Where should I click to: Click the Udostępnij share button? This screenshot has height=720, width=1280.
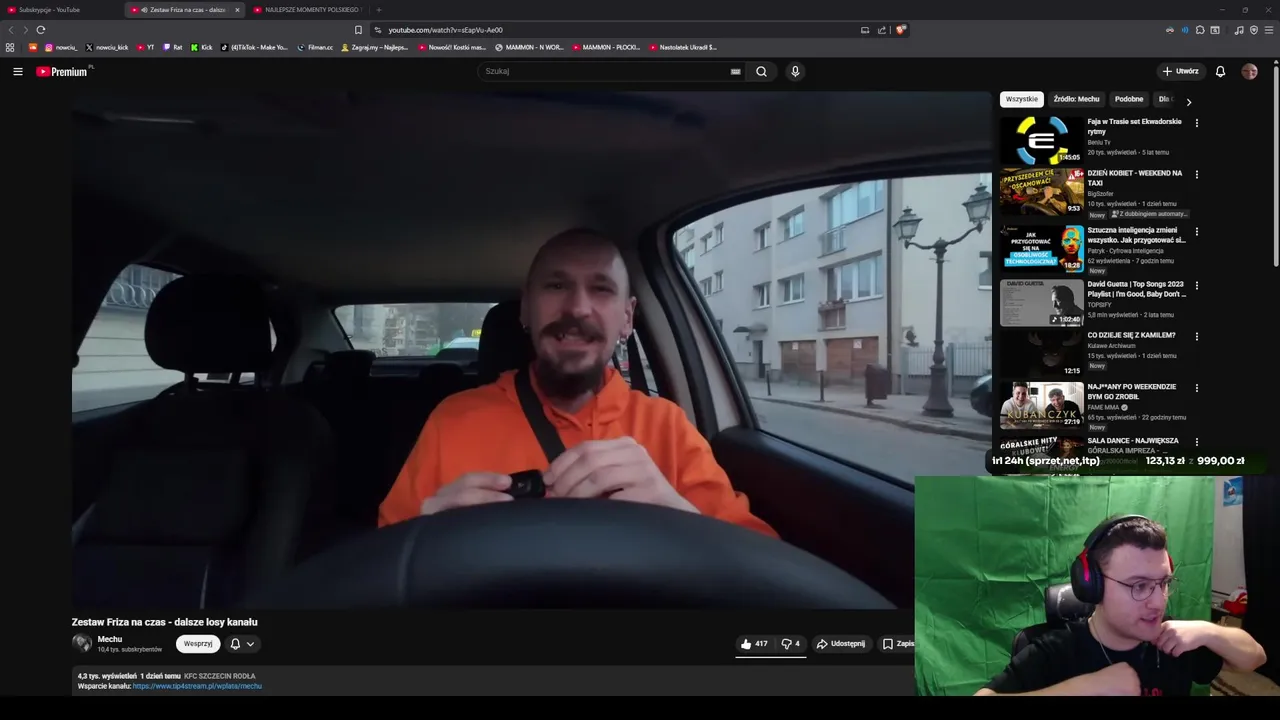(x=840, y=644)
